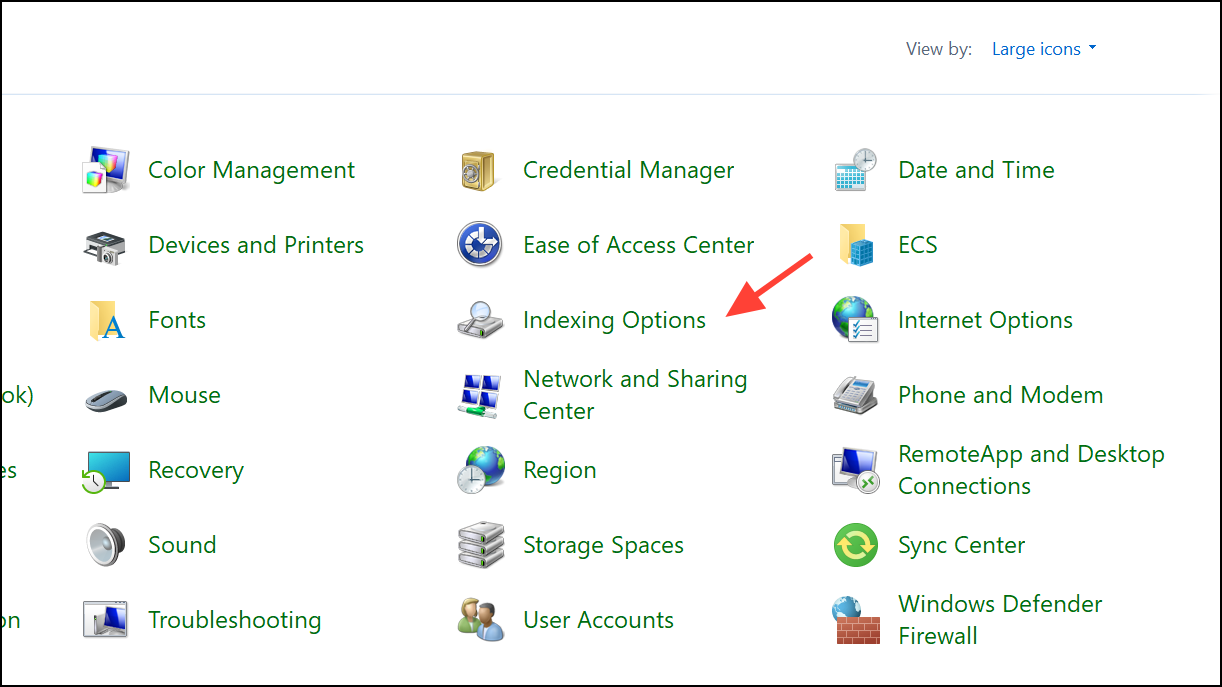Click the Credential Manager safe icon
This screenshot has height=687, width=1222.
[x=479, y=168]
